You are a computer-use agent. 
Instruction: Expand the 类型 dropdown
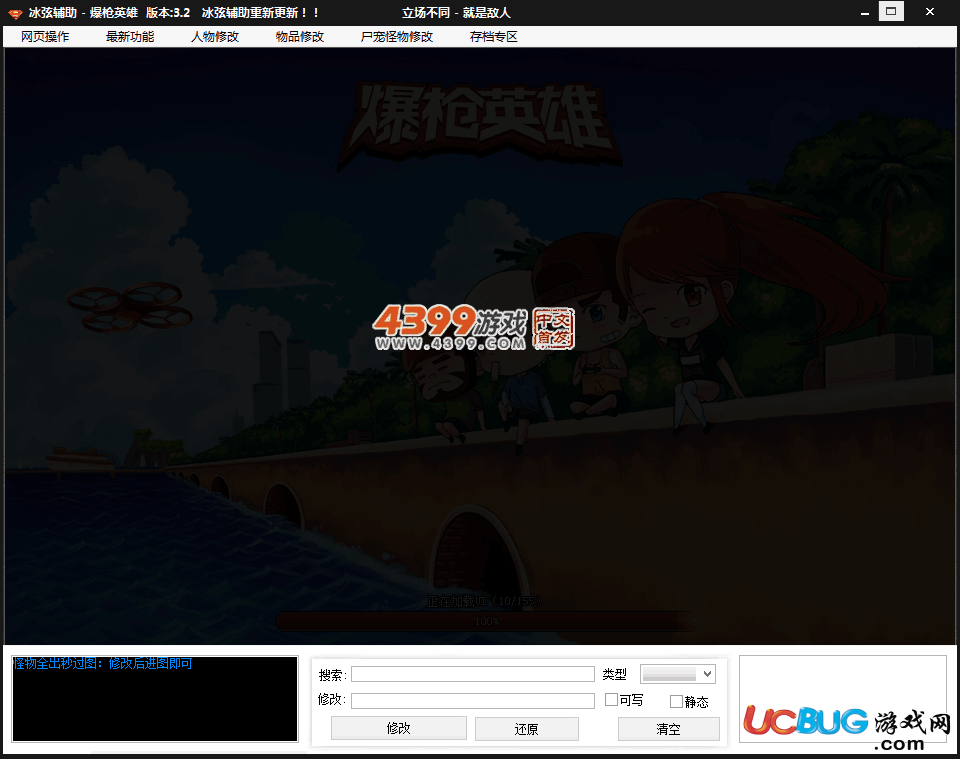(678, 674)
